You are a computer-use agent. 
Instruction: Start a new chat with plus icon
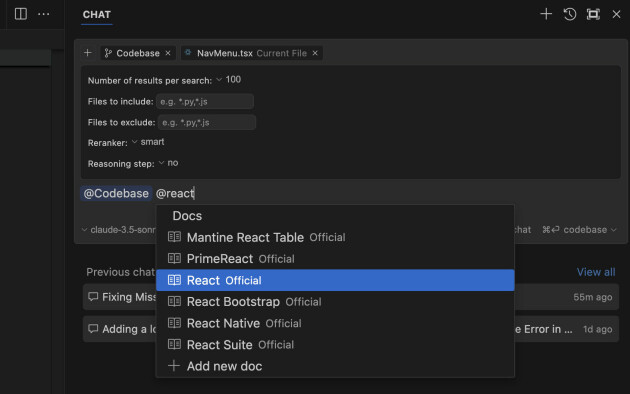546,14
